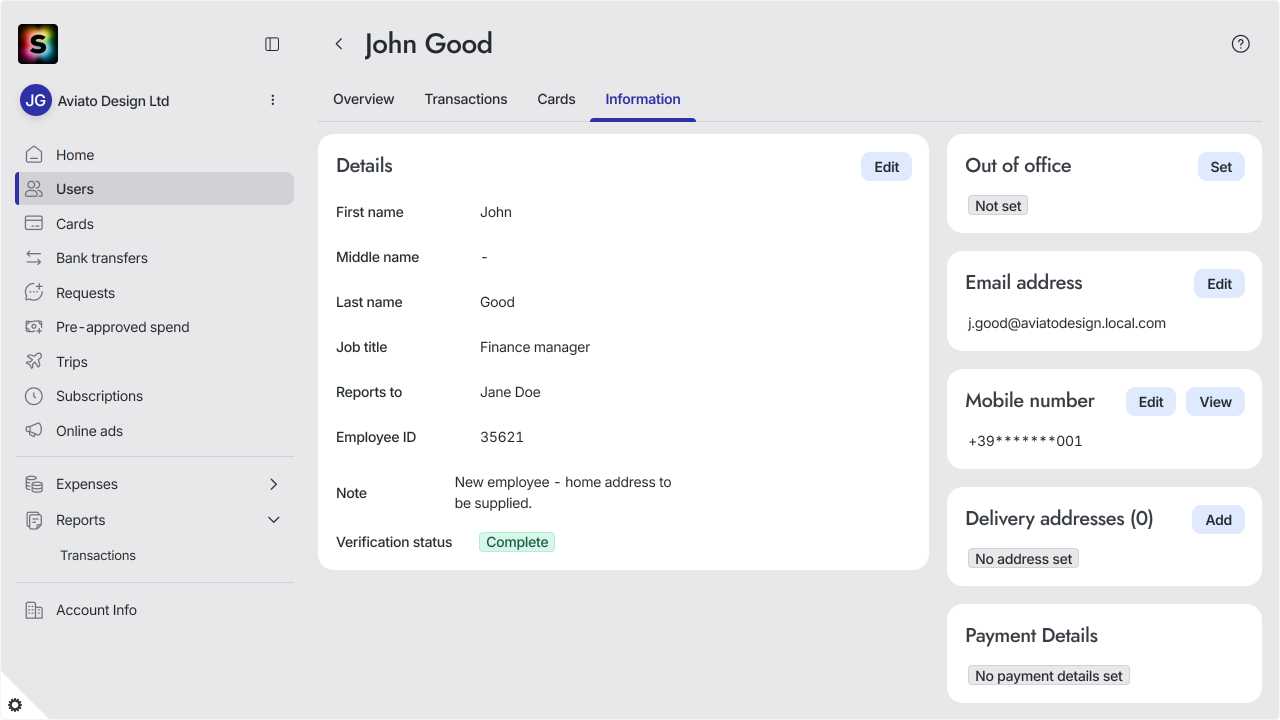Click the Trips airplane icon

point(34,362)
